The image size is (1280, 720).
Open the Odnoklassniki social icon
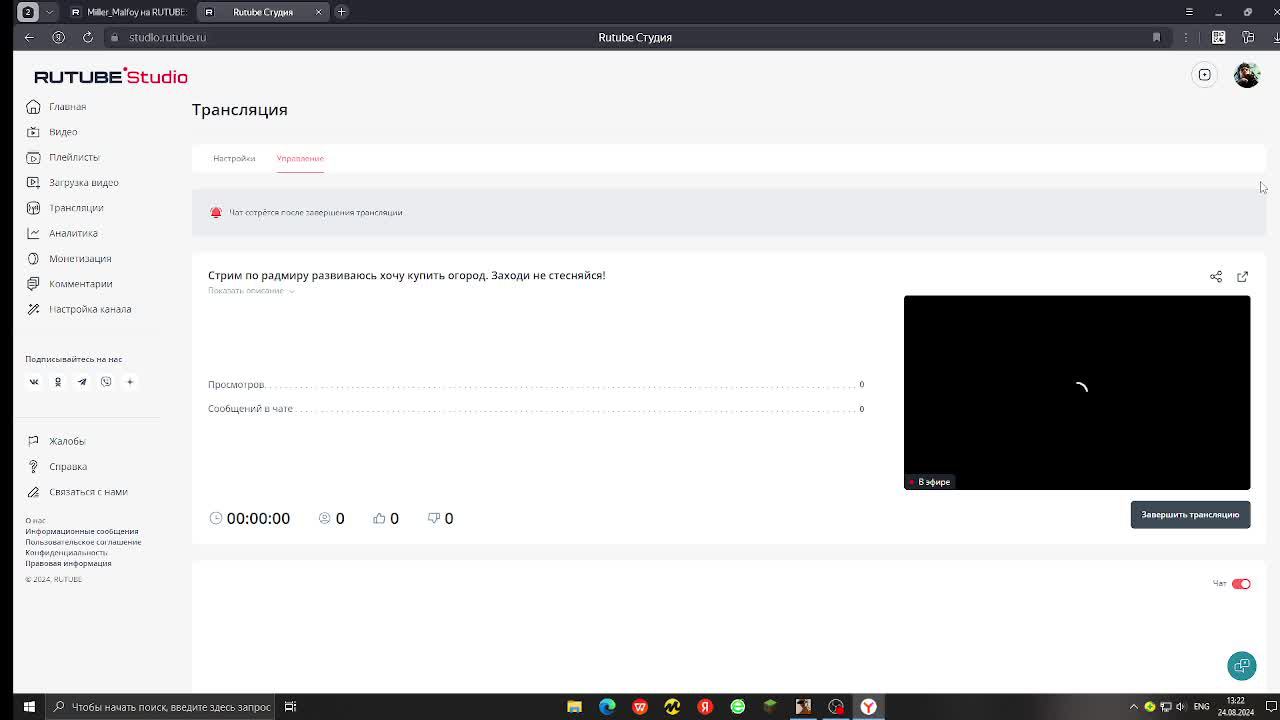point(58,382)
